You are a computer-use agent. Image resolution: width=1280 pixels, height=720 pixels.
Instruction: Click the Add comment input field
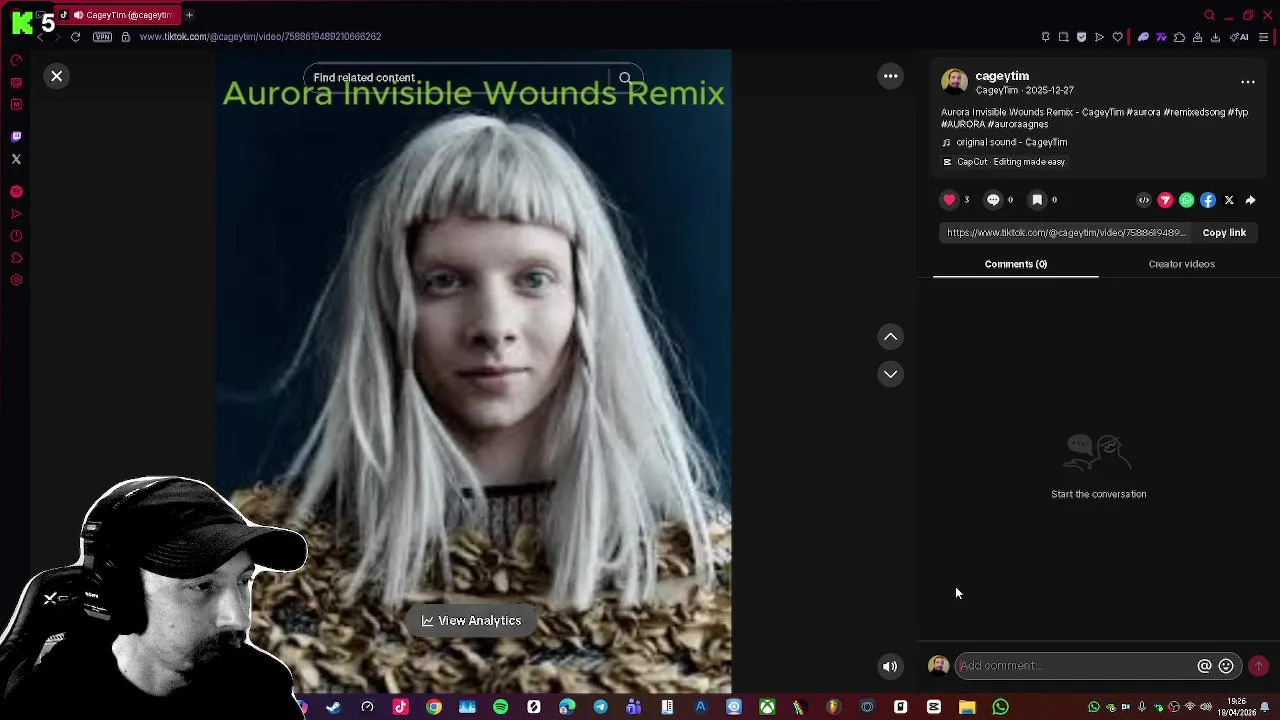point(1075,666)
